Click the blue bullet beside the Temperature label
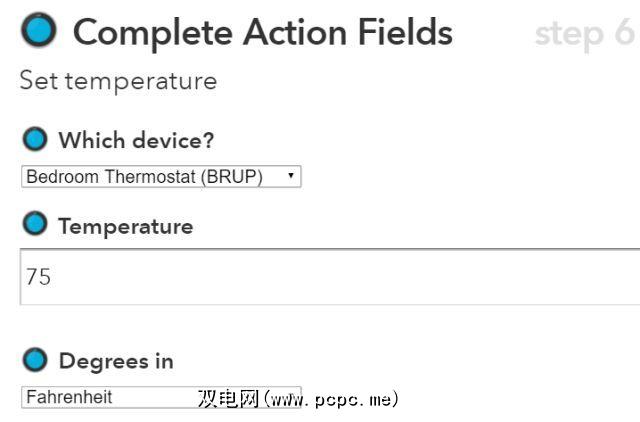640x422 pixels. click(x=35, y=225)
